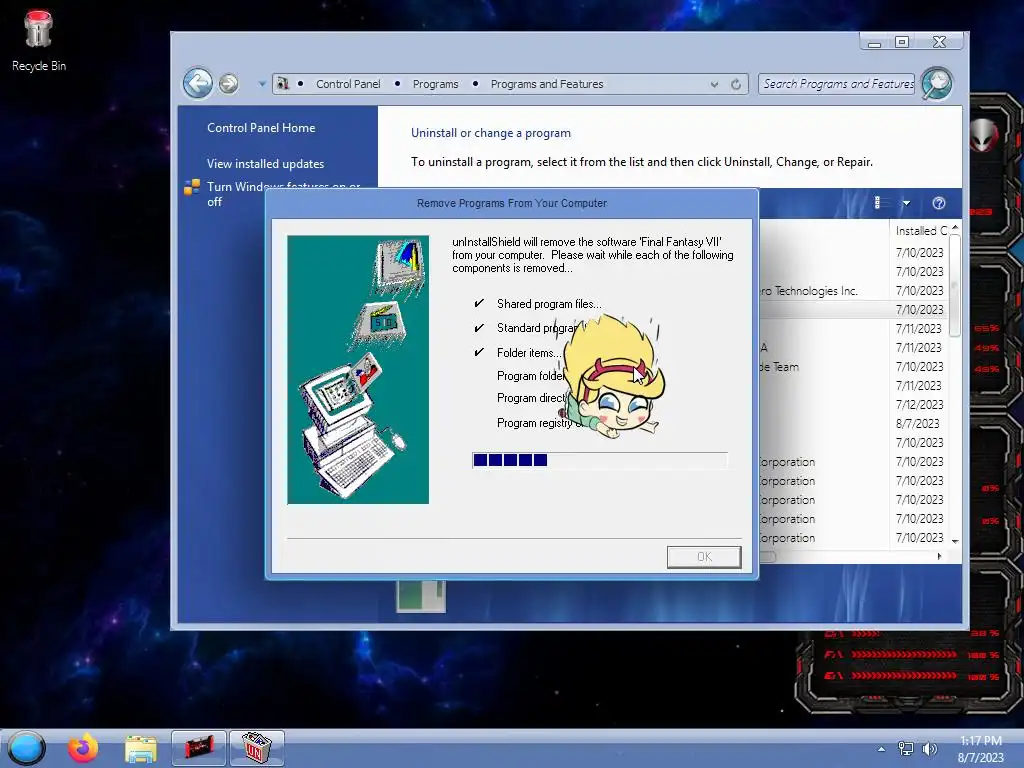Click the Windows features shield icon
This screenshot has height=768, width=1024.
tap(192, 187)
